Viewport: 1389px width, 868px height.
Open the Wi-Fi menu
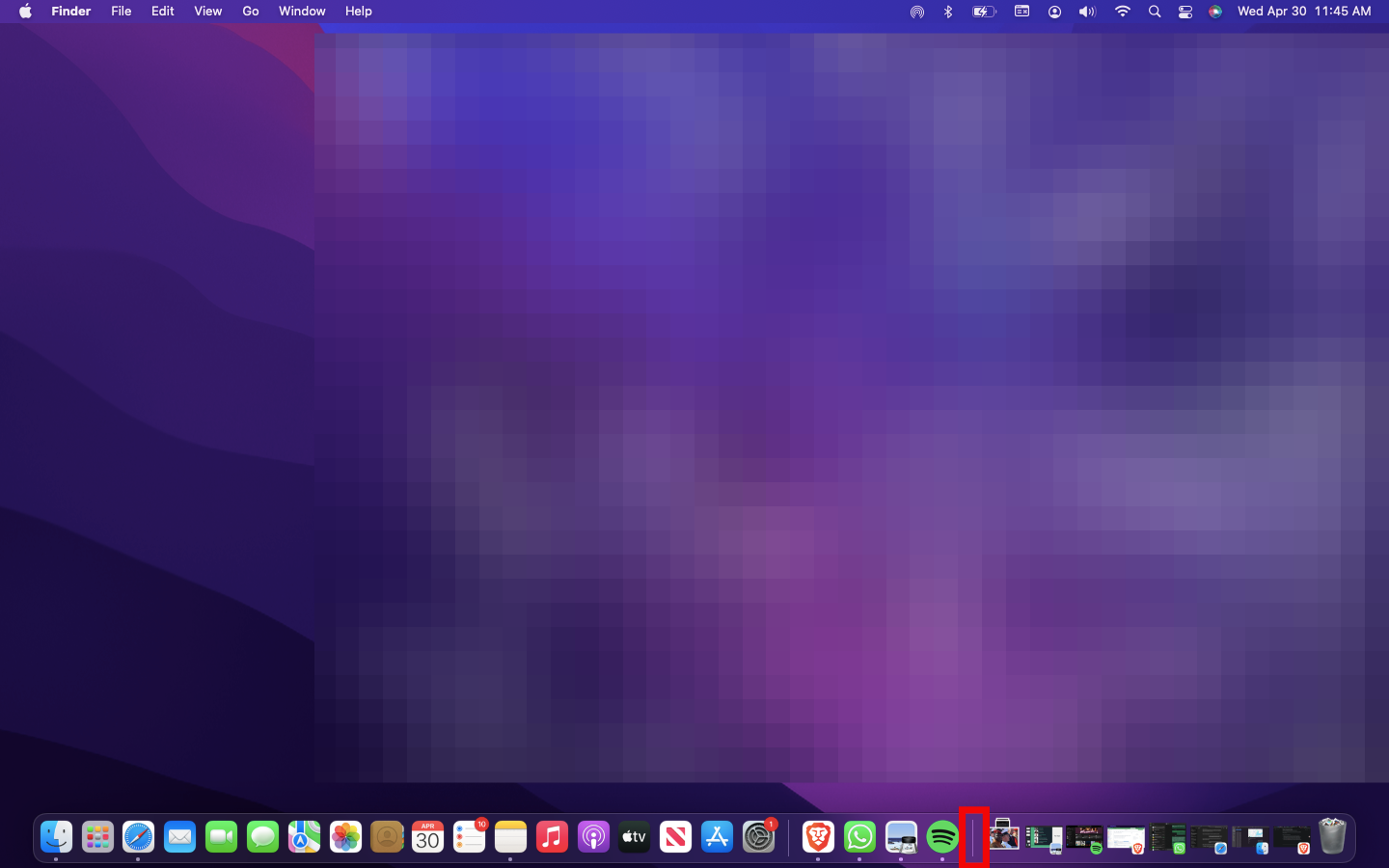click(1122, 12)
